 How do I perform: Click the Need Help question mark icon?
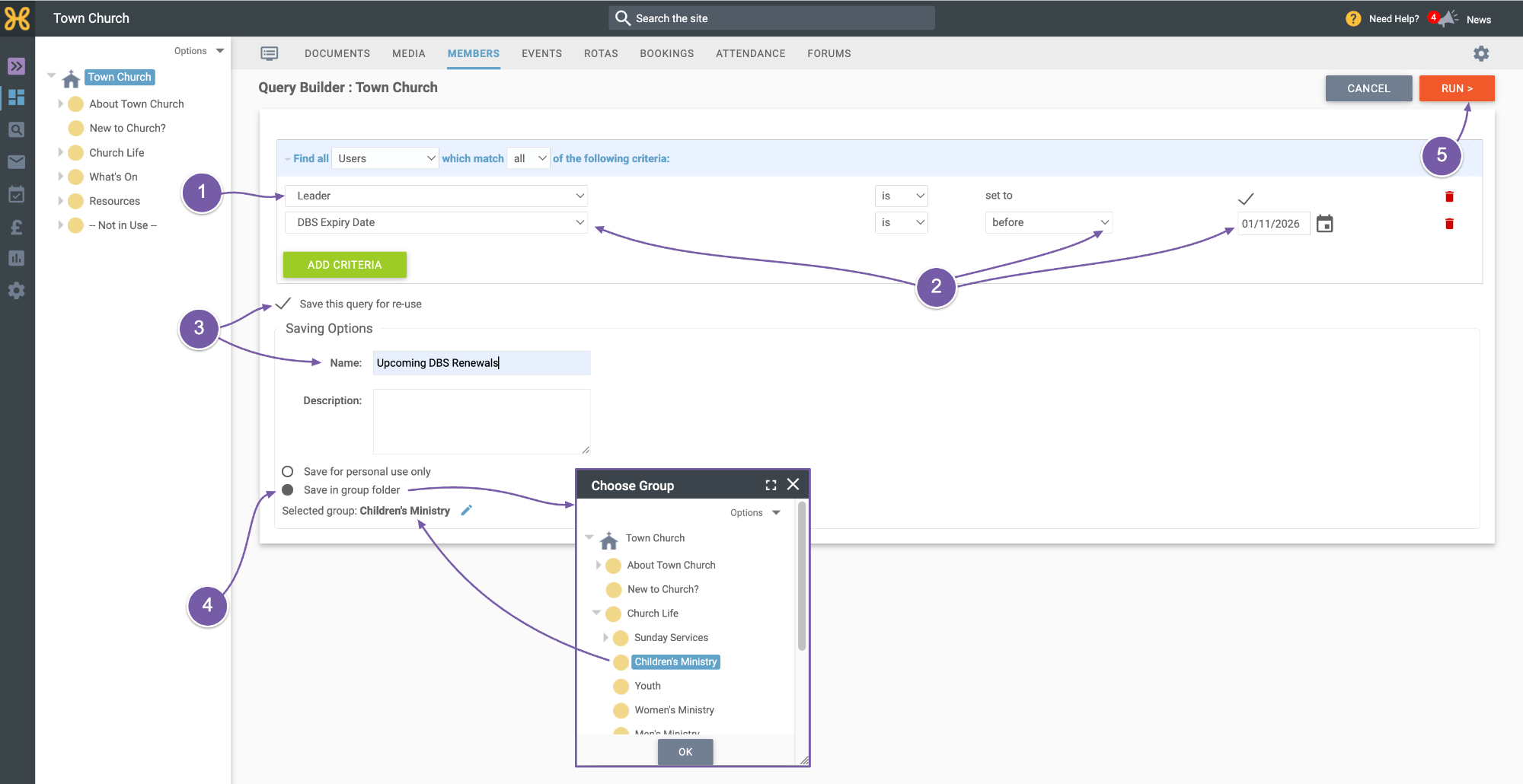click(x=1353, y=18)
